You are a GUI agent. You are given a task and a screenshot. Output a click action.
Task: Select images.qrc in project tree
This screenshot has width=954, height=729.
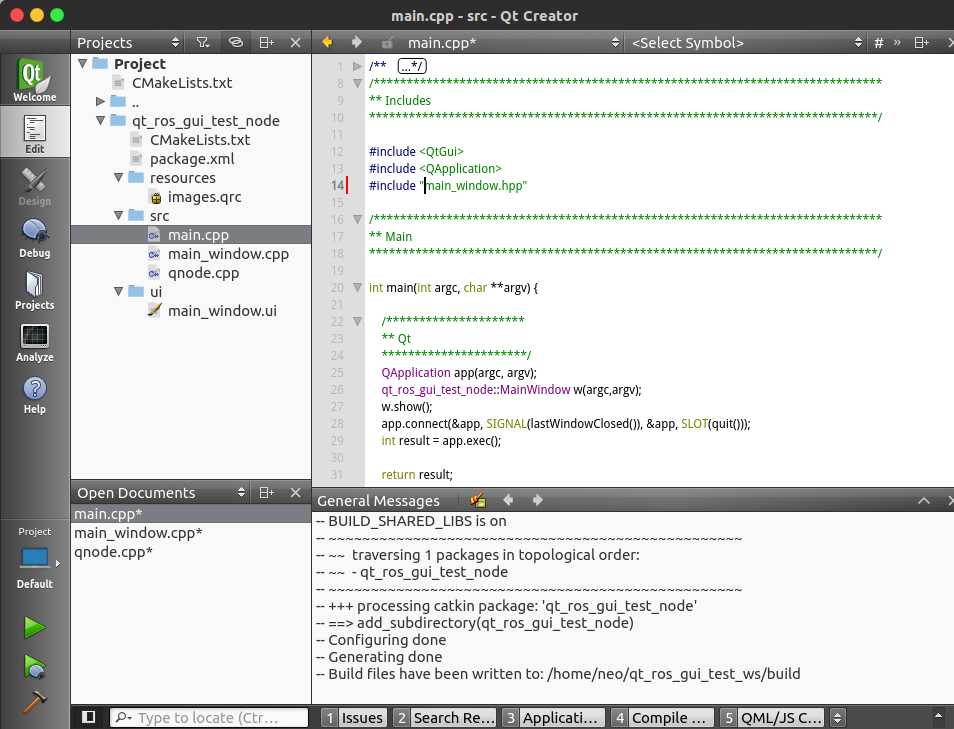click(204, 197)
